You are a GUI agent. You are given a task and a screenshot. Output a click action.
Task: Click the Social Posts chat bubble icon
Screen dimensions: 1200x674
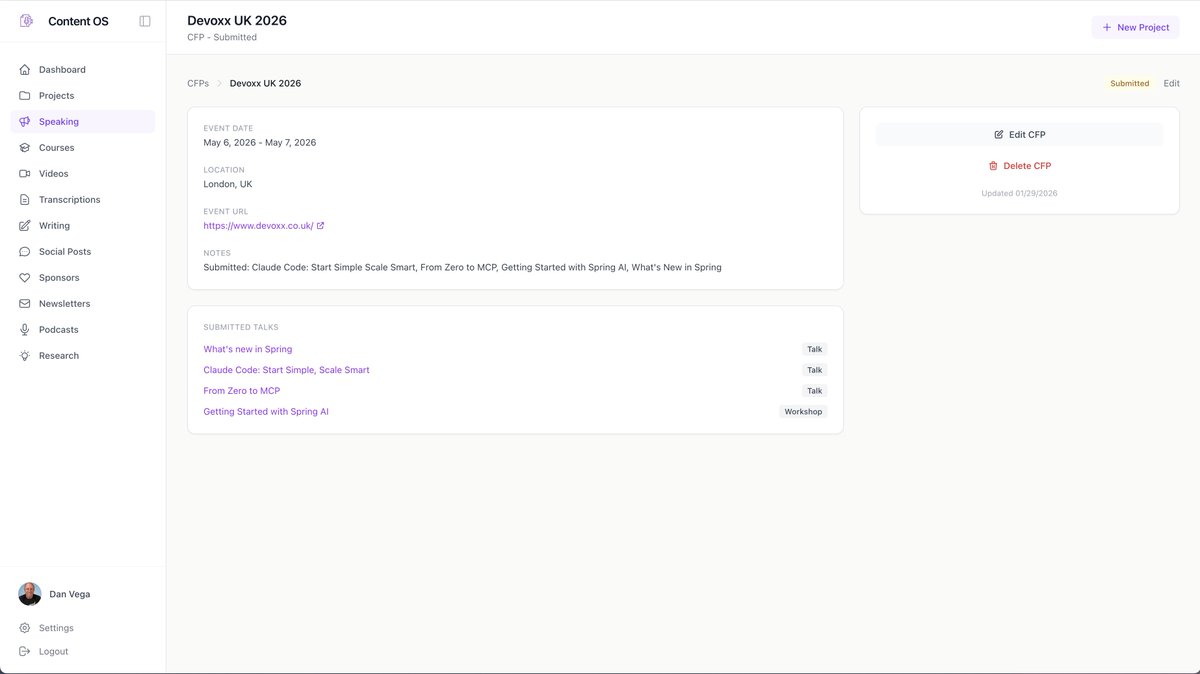(x=25, y=252)
